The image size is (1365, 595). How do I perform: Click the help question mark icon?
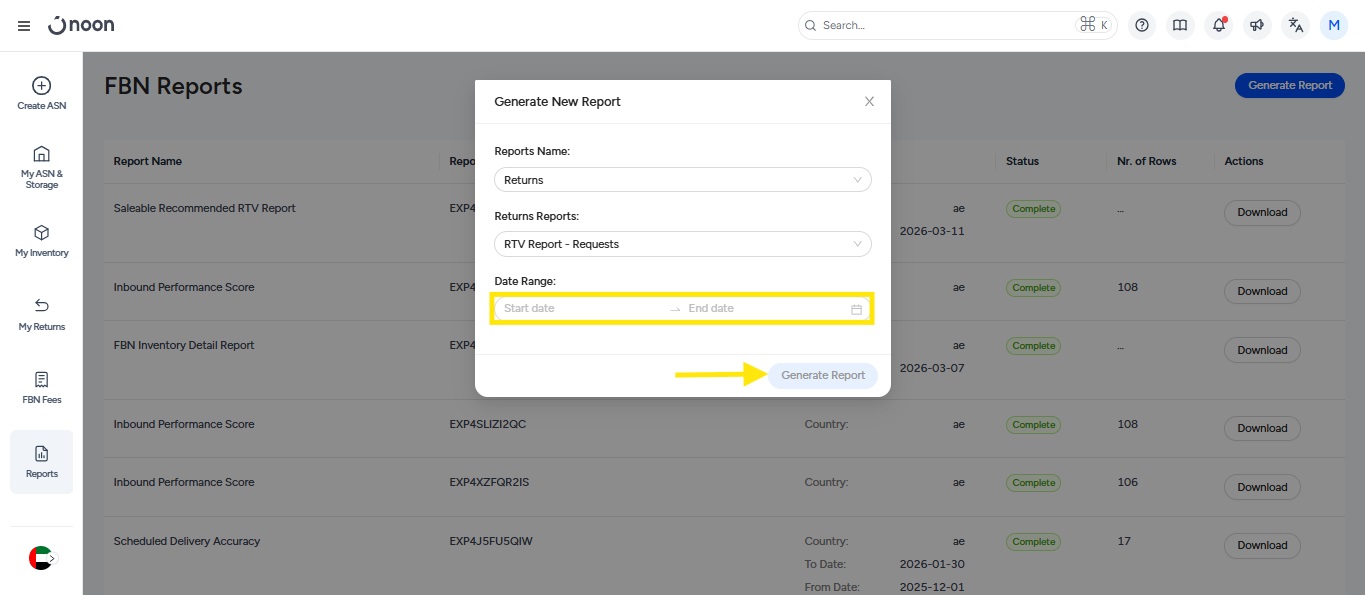click(x=1142, y=26)
